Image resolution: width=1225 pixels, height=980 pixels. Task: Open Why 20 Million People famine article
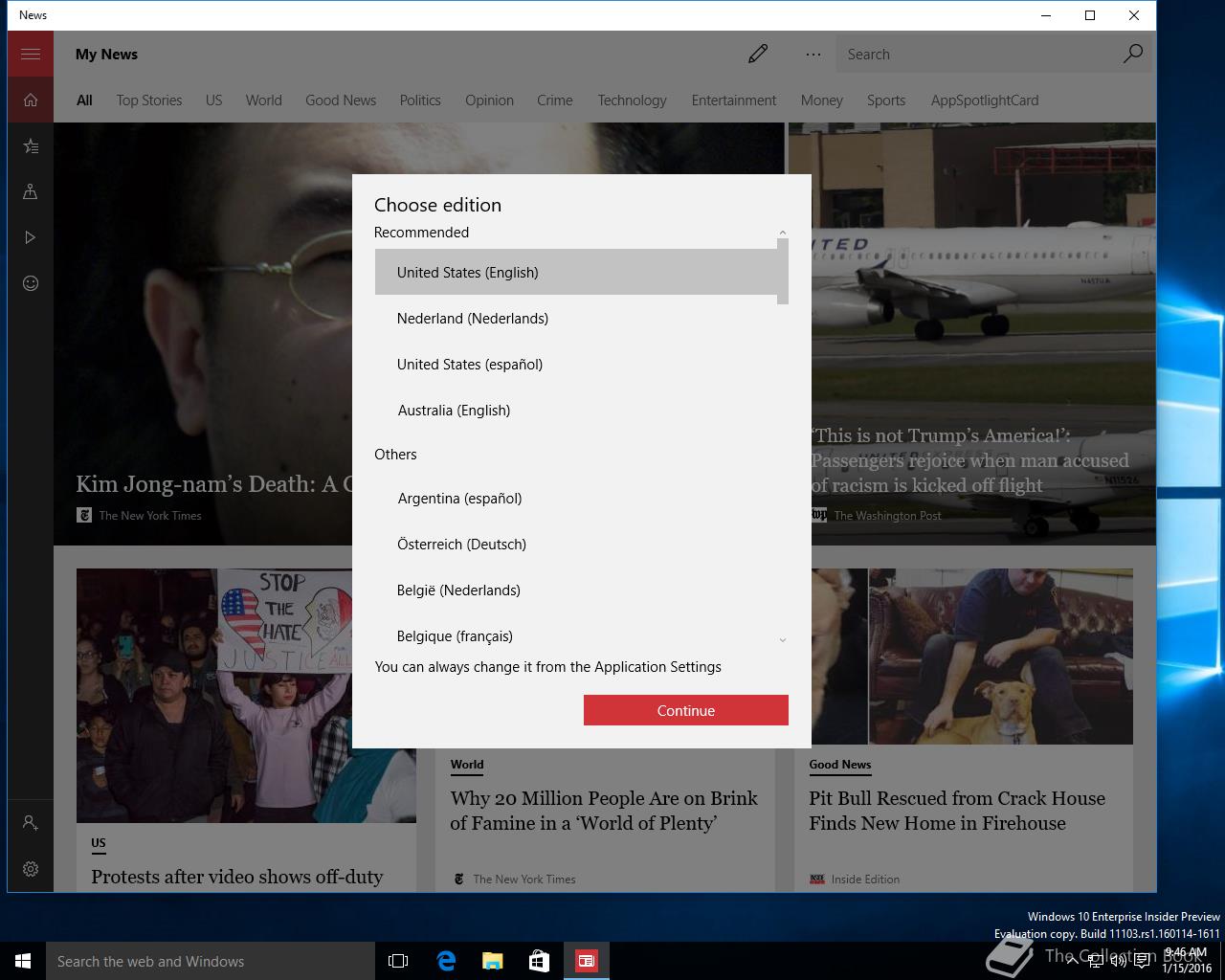pyautogui.click(x=604, y=811)
